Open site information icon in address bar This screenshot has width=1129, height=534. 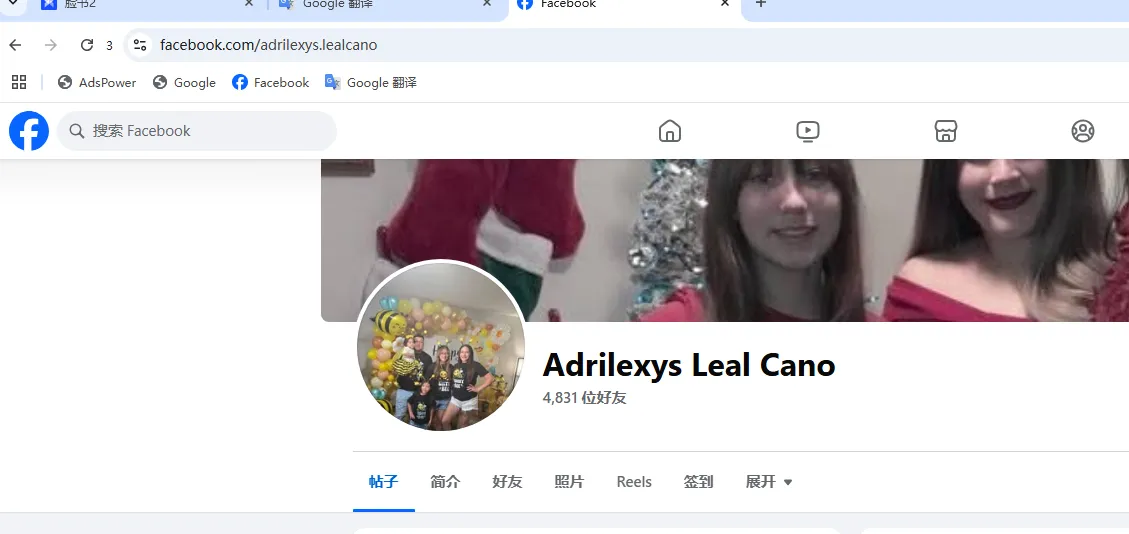pyautogui.click(x=140, y=45)
